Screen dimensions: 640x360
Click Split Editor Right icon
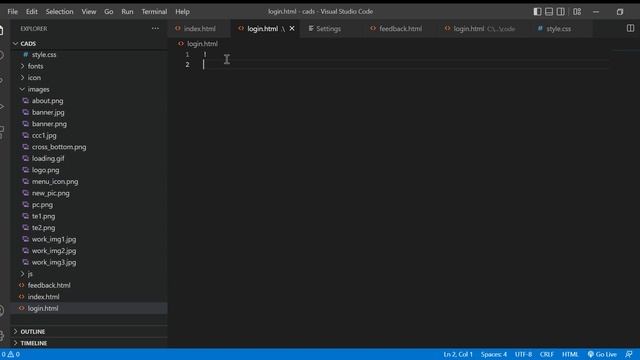[630, 28]
